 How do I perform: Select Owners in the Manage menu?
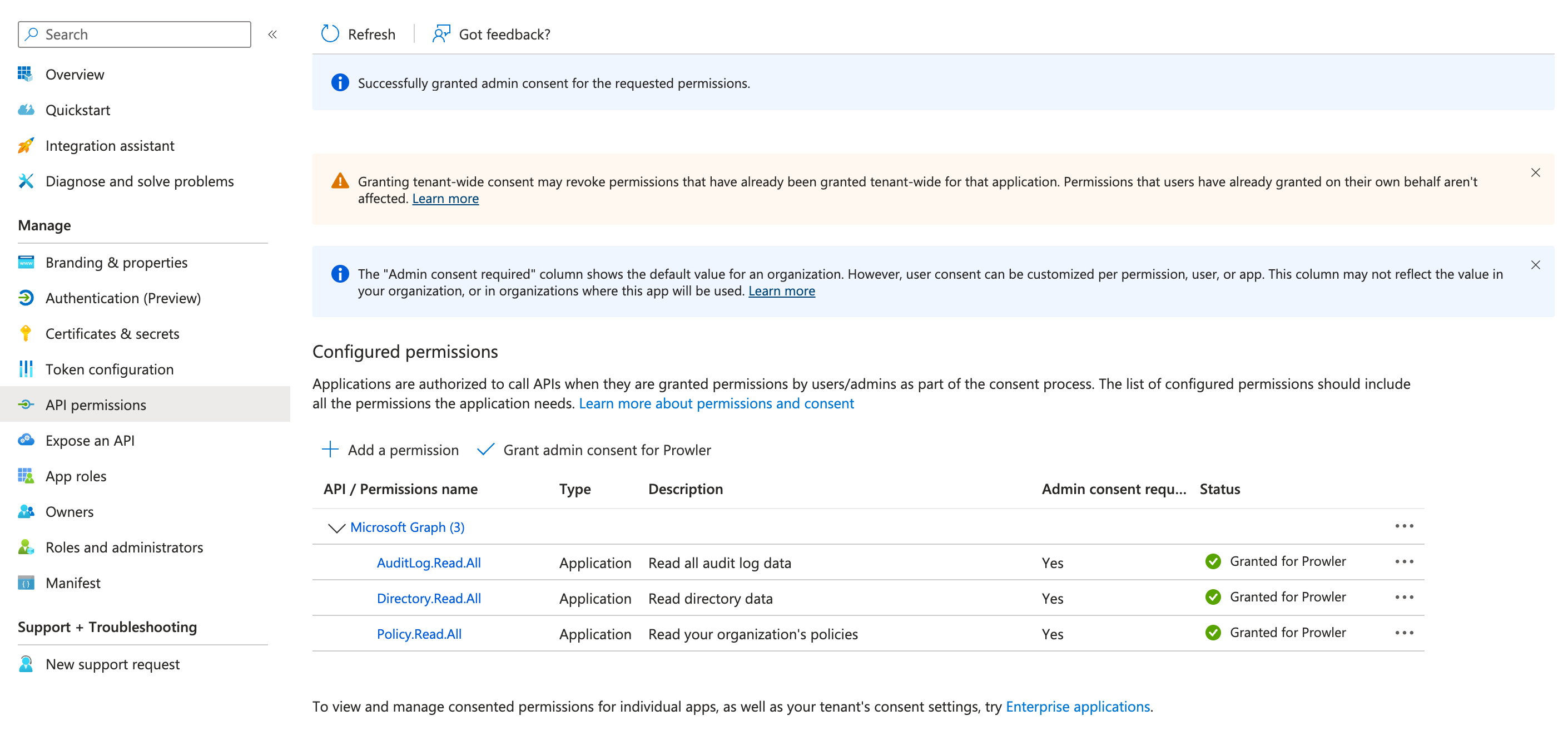[70, 511]
